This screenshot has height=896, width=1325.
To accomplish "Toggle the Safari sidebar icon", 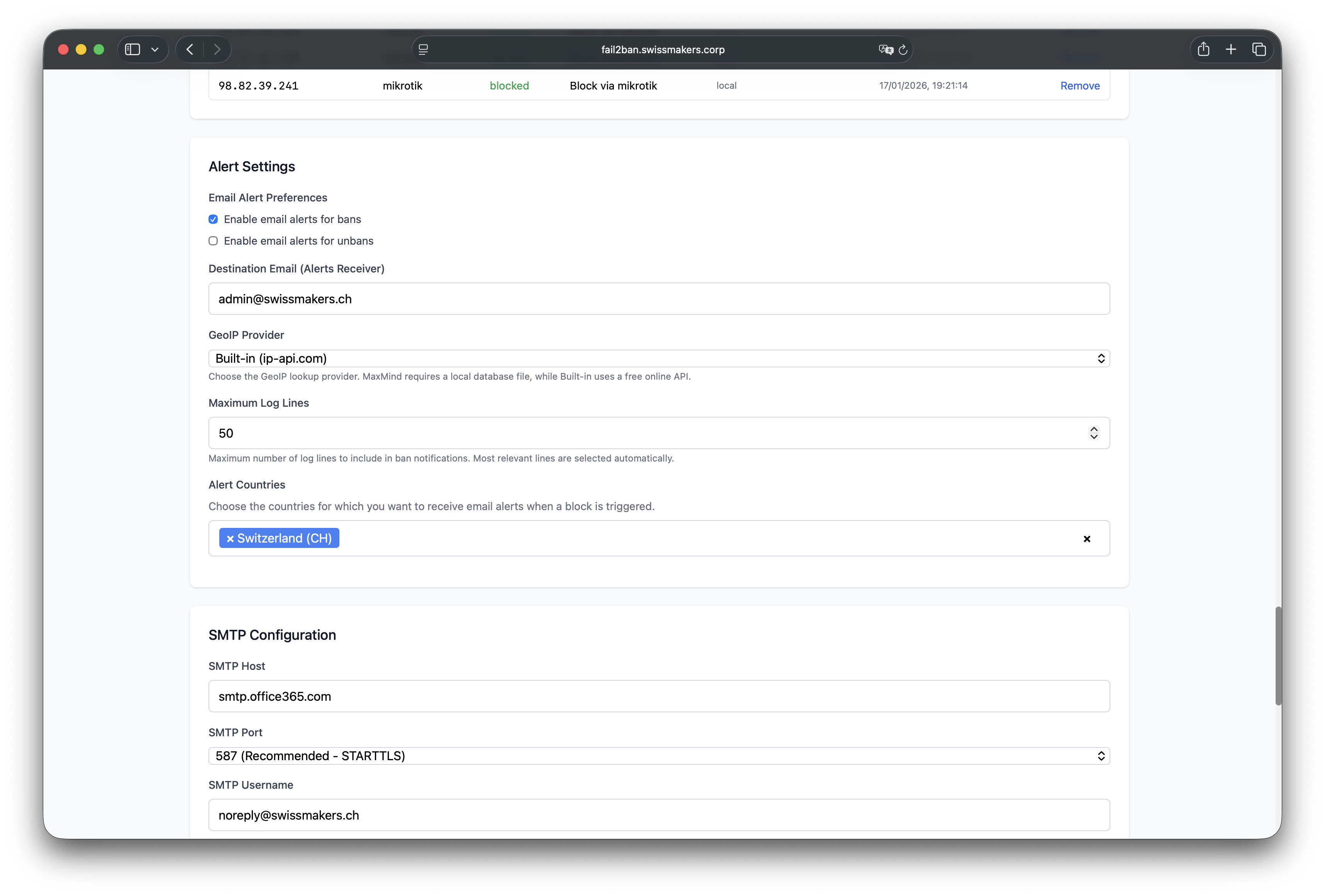I will pyautogui.click(x=132, y=50).
